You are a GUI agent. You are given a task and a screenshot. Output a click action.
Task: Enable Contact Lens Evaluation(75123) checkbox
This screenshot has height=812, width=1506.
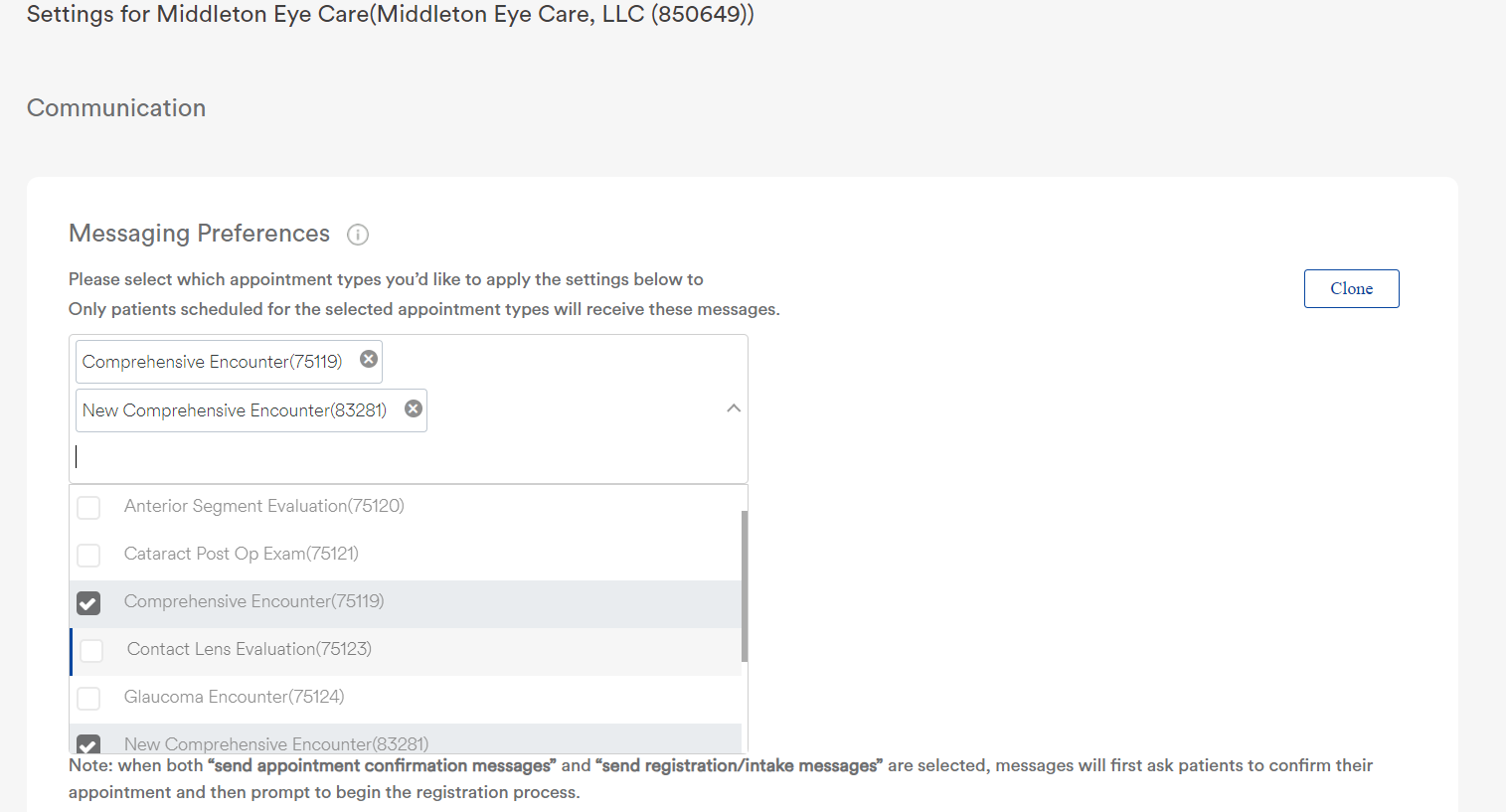tap(91, 651)
